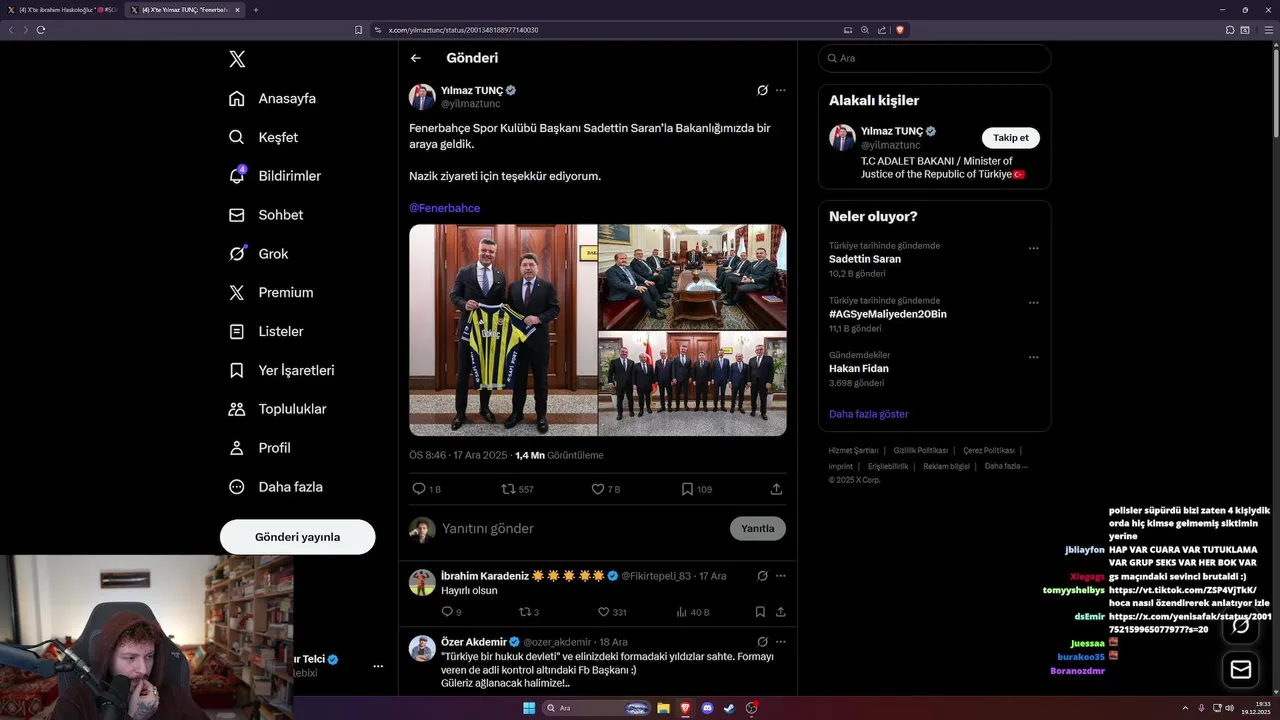Image resolution: width=1280 pixels, height=720 pixels.
Task: Click the Profil person icon
Action: click(x=237, y=448)
